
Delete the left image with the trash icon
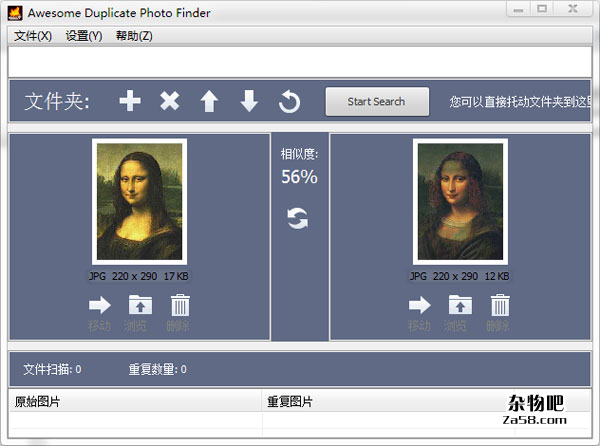click(x=180, y=305)
